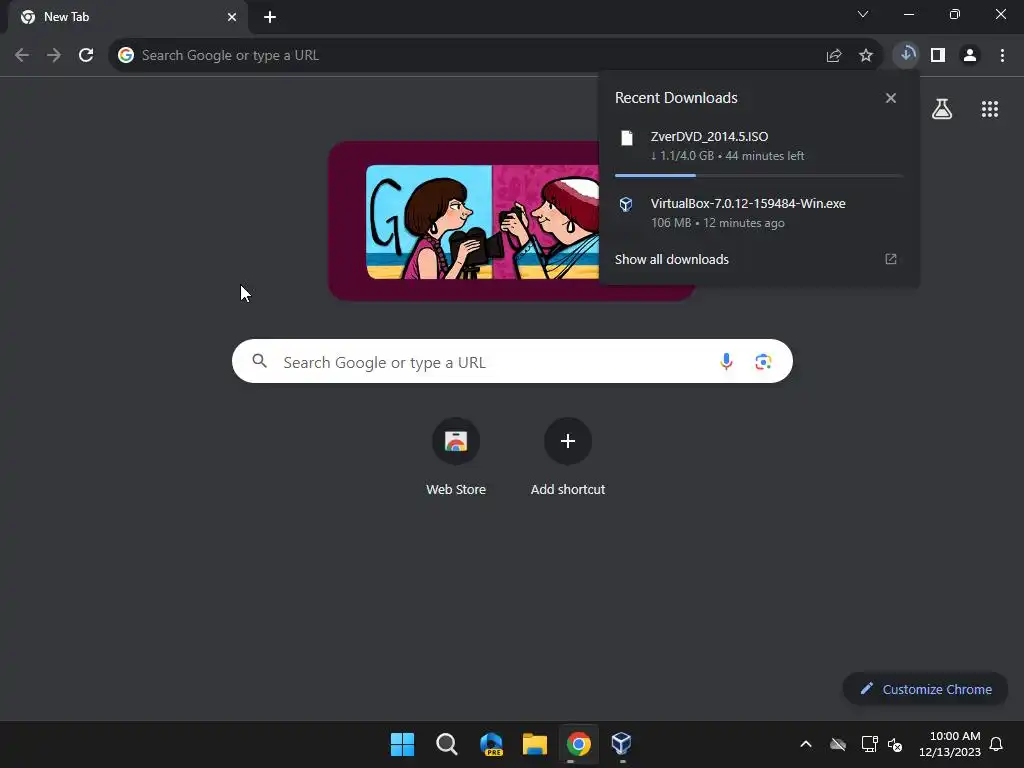Switch to VirtualBox in taskbar
This screenshot has width=1024, height=768.
pos(622,744)
